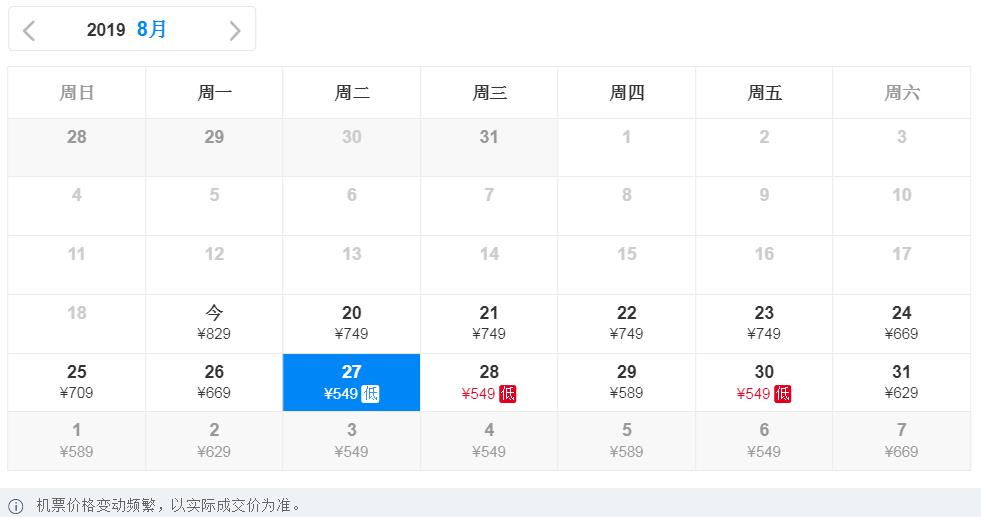Select August 22 on Thursday
981x517 pixels.
coord(626,323)
